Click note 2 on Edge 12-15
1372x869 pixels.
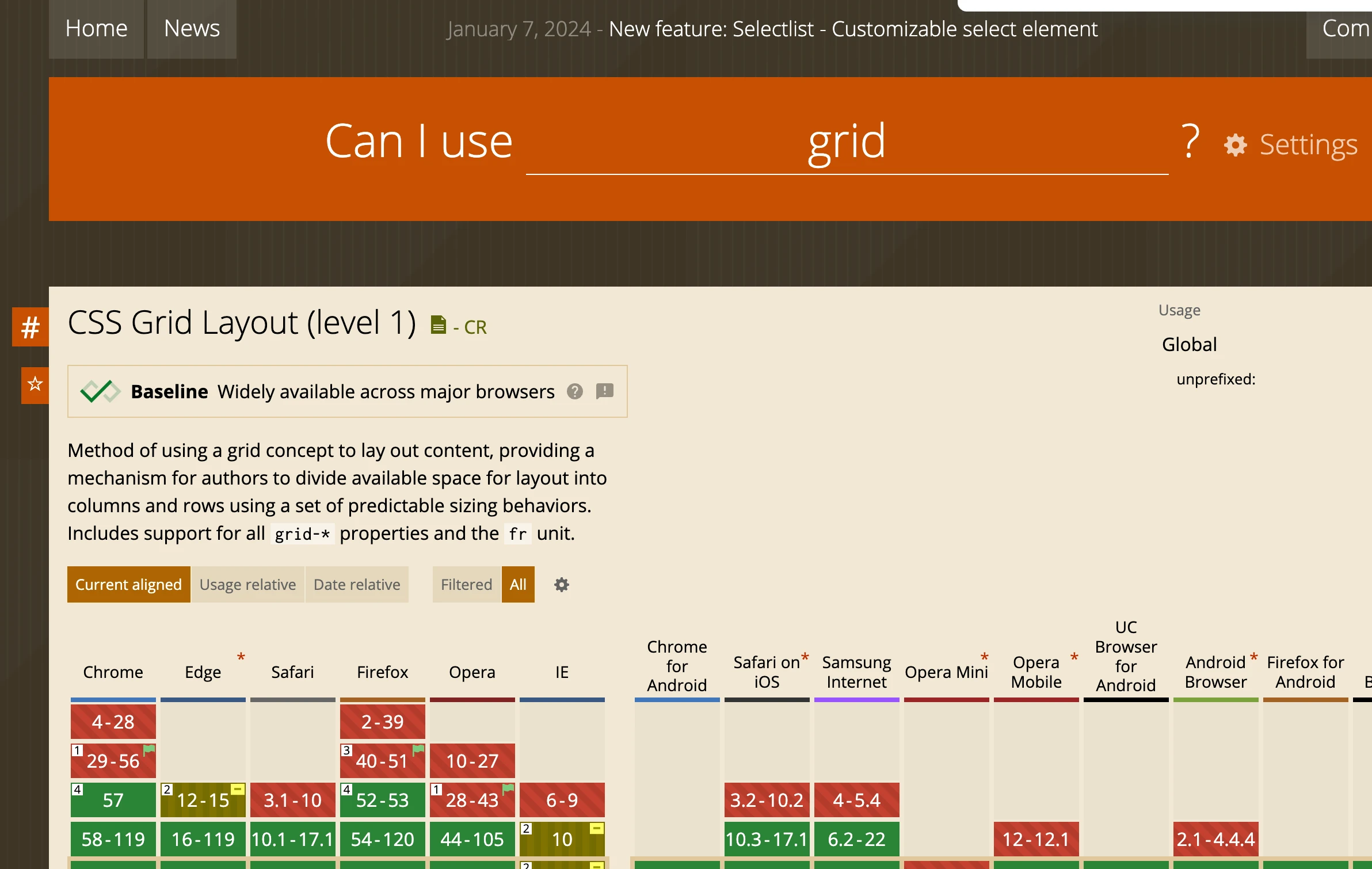[167, 790]
